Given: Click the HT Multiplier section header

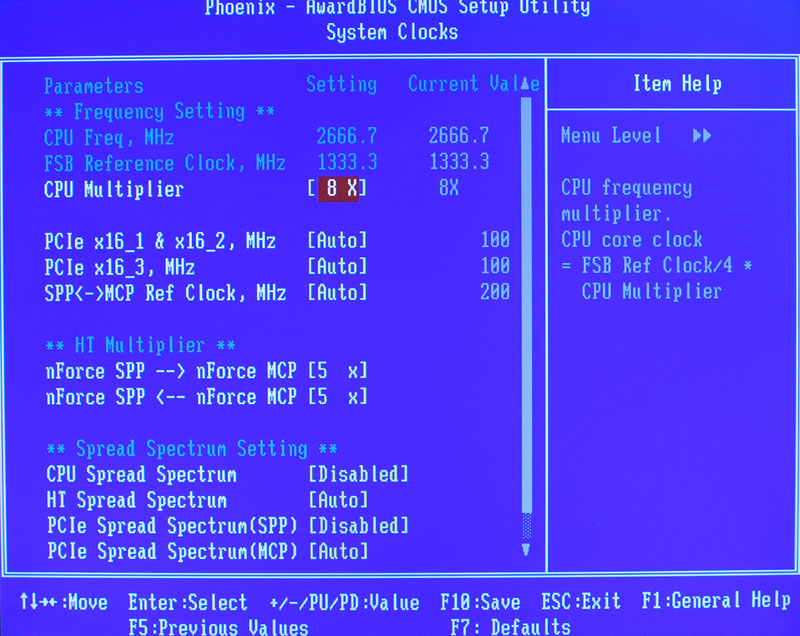Looking at the screenshot, I should [x=140, y=346].
